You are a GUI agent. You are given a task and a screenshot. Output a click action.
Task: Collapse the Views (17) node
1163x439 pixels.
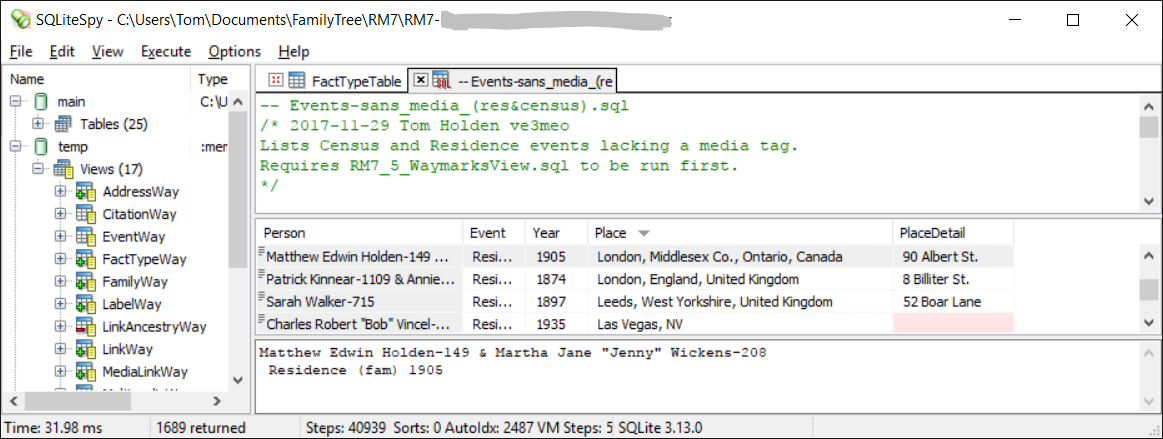[x=39, y=169]
